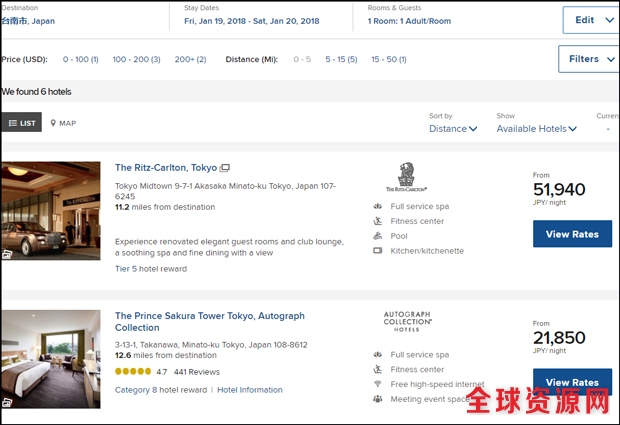Click new-window icon beside Ritz-Carlton title

[225, 168]
